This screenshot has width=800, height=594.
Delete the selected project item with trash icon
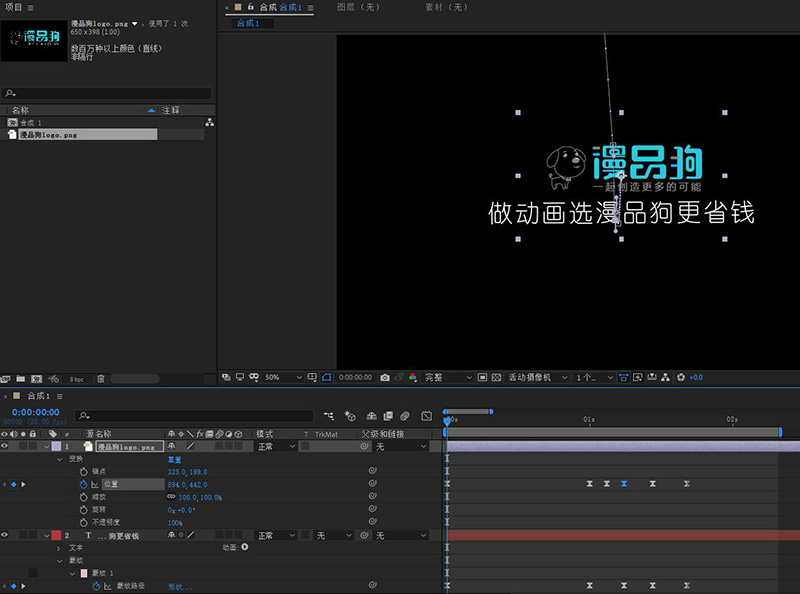click(101, 379)
